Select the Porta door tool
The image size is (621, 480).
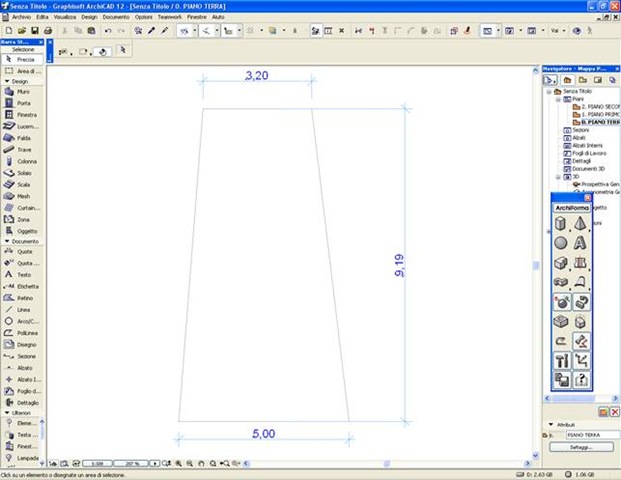(23, 103)
